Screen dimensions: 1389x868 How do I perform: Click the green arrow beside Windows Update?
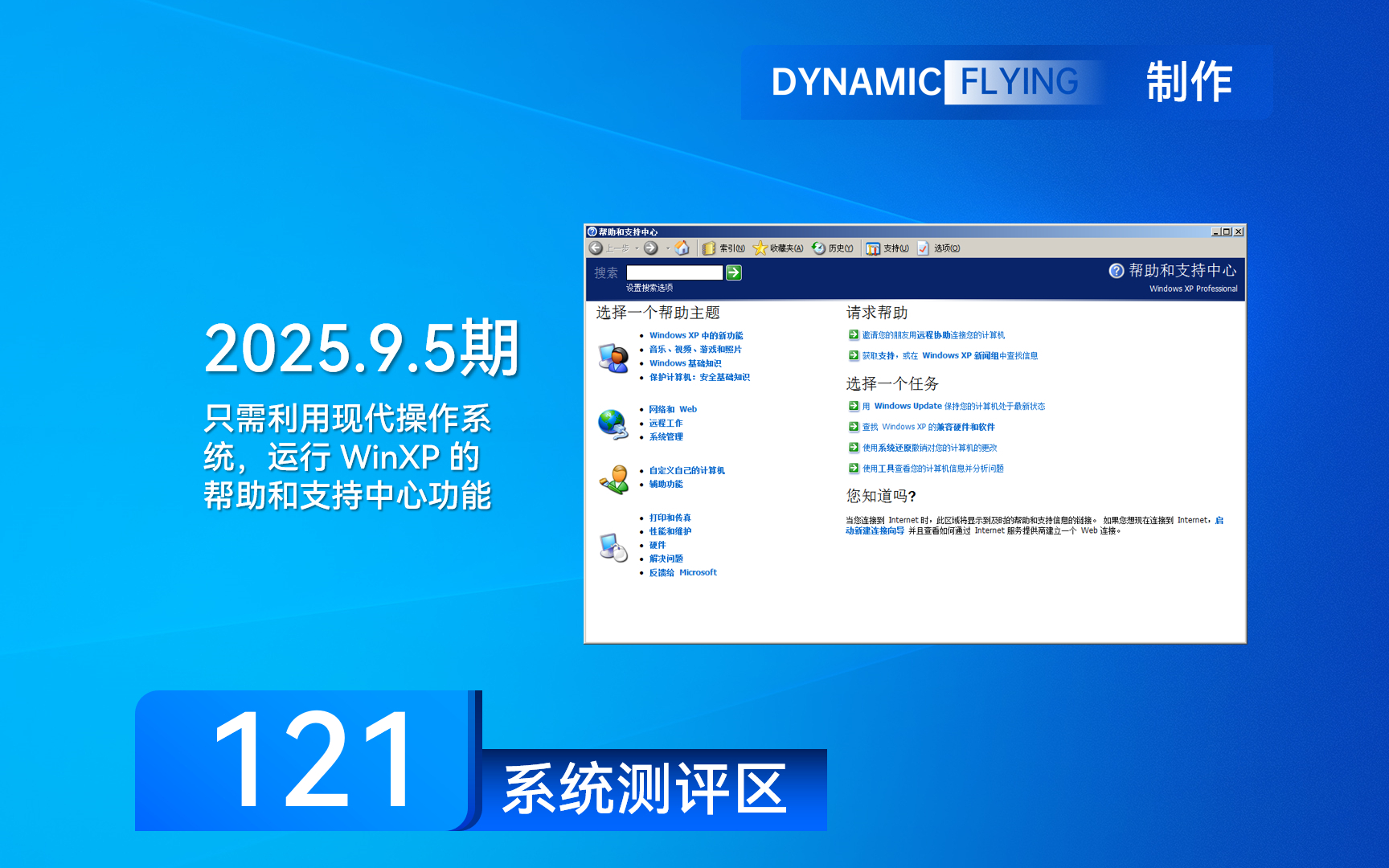854,406
